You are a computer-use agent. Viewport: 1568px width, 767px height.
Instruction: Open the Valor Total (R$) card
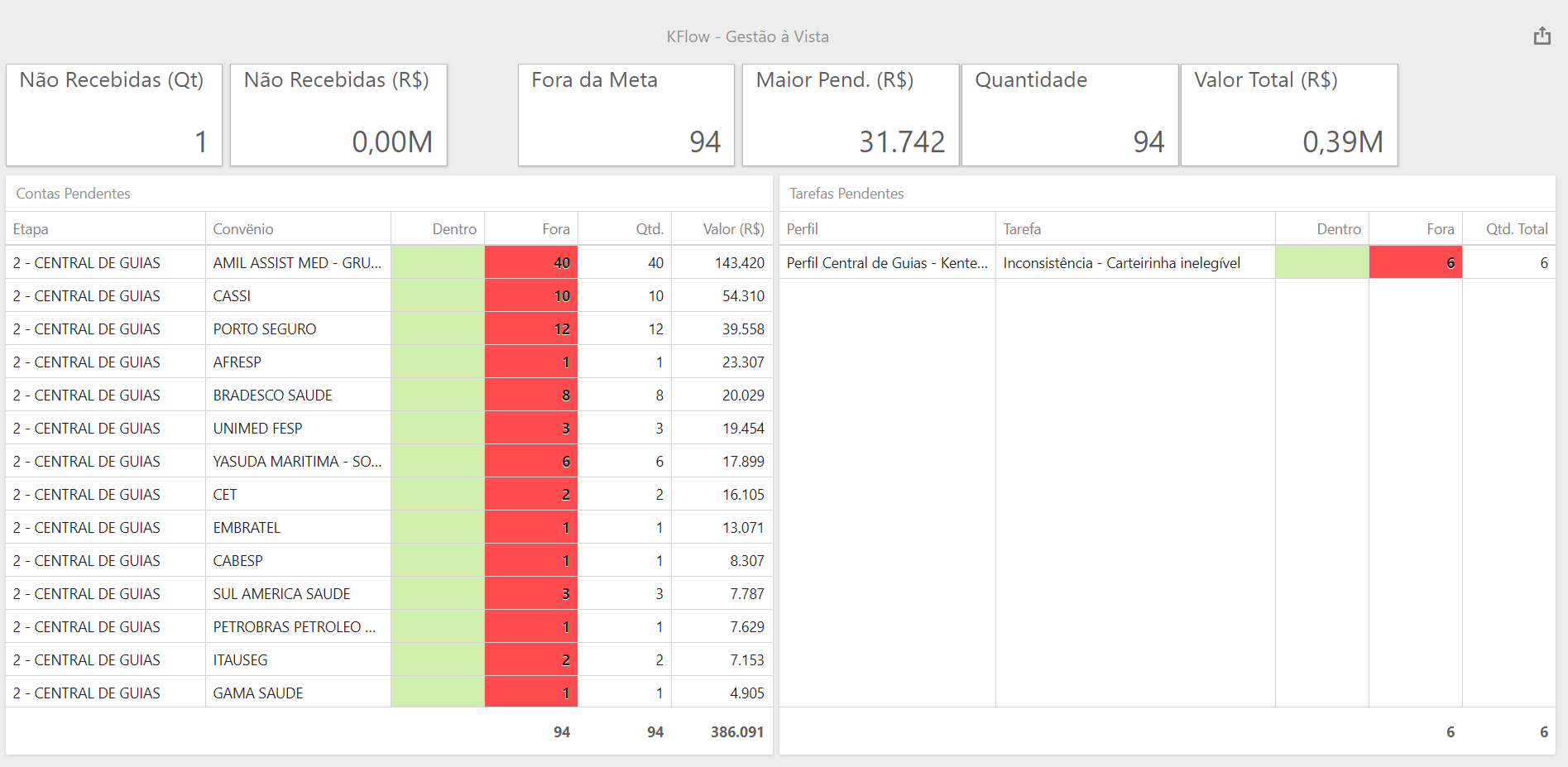pos(1289,115)
